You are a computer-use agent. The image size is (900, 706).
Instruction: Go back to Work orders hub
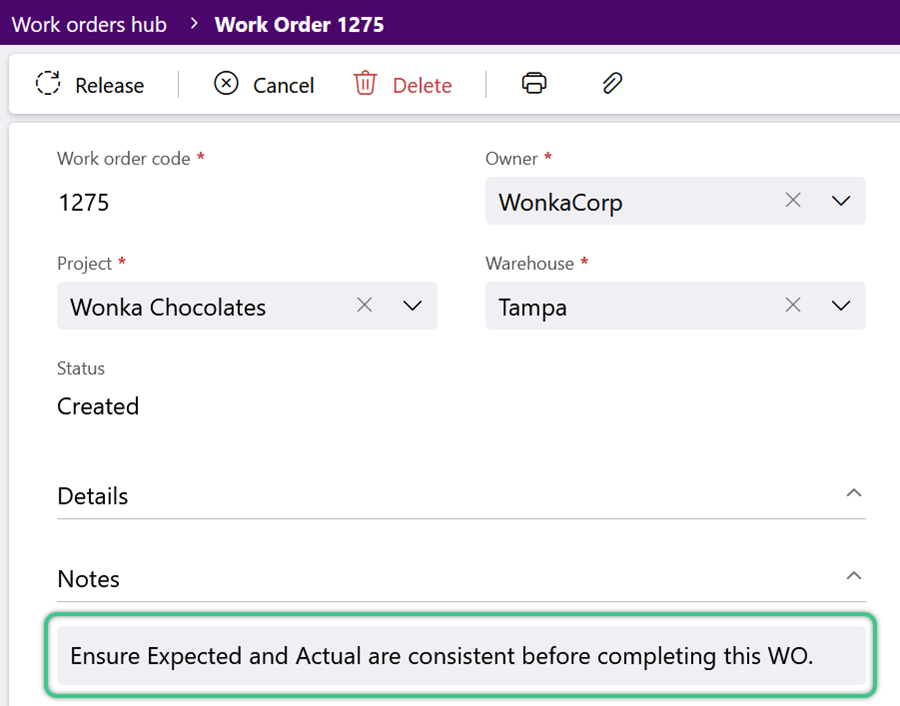pos(90,25)
